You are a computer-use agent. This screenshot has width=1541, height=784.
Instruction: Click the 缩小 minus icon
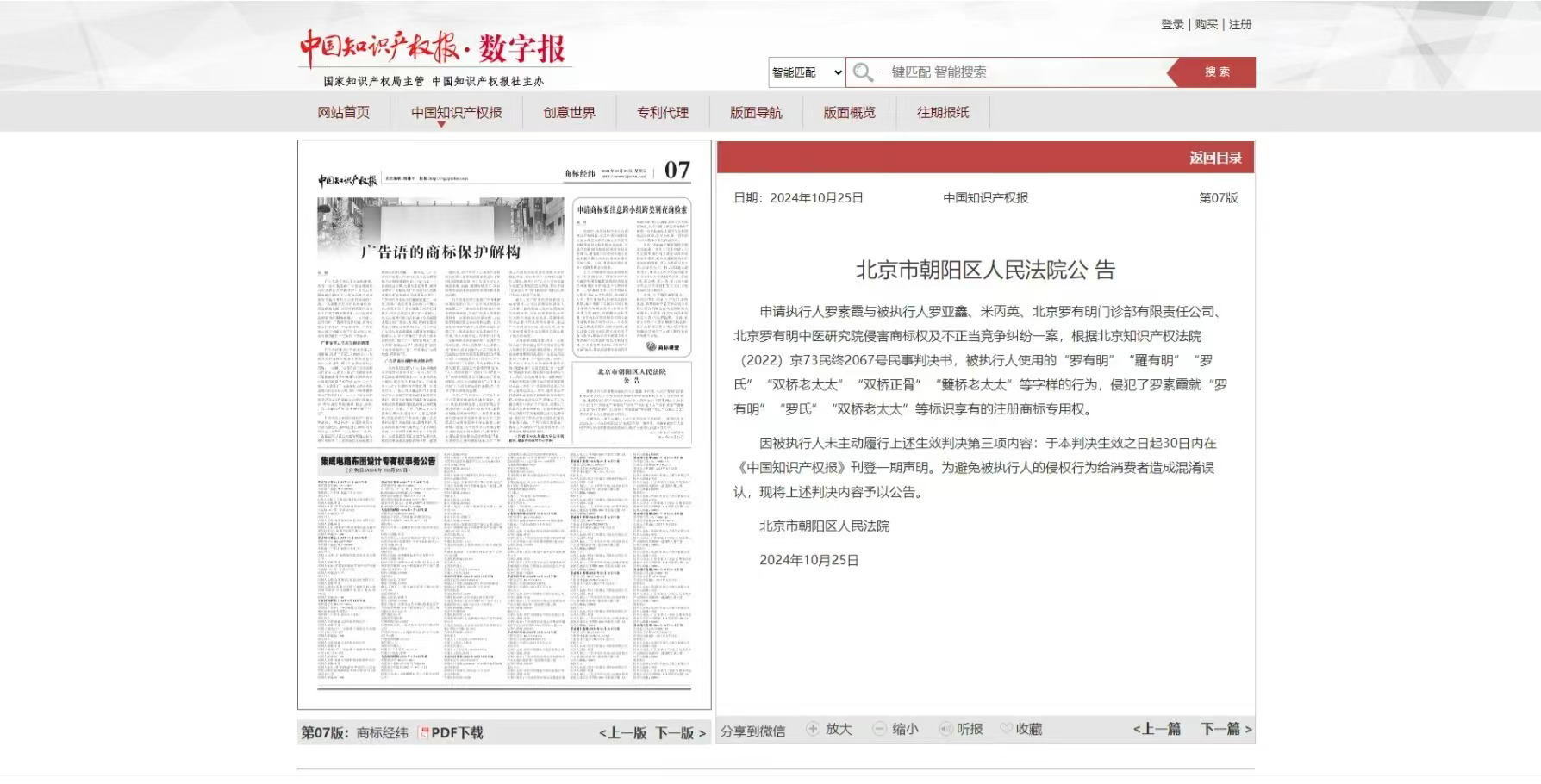879,729
